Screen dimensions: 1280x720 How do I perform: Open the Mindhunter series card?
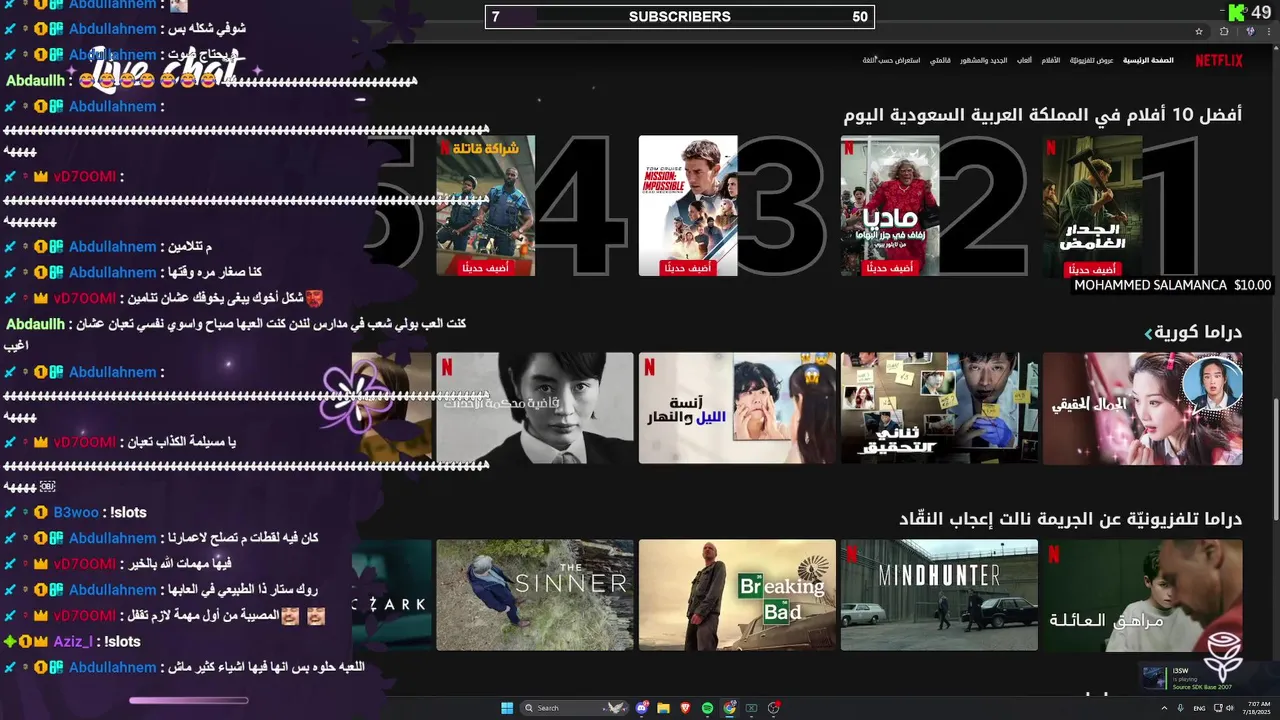(939, 595)
